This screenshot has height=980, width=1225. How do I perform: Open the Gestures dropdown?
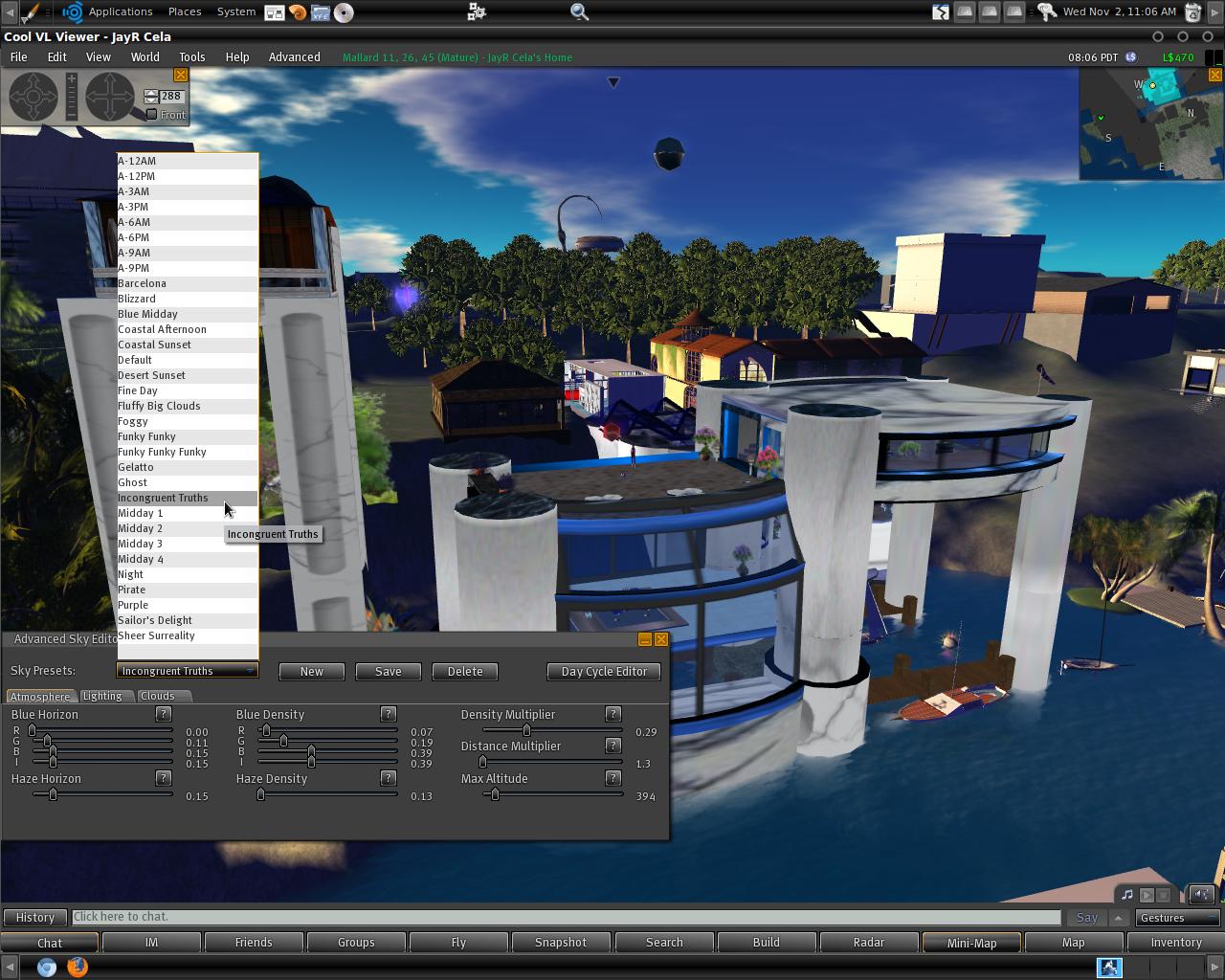tap(1176, 917)
